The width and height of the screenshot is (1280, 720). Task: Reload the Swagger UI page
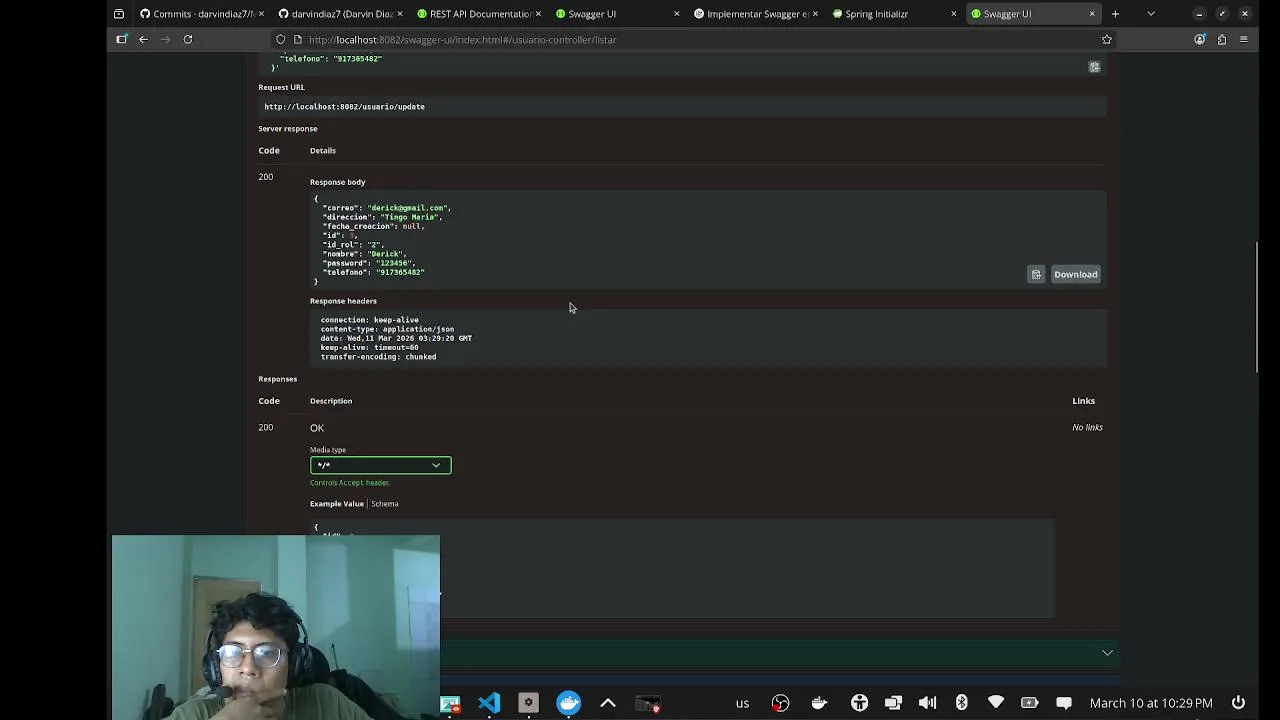coord(187,39)
